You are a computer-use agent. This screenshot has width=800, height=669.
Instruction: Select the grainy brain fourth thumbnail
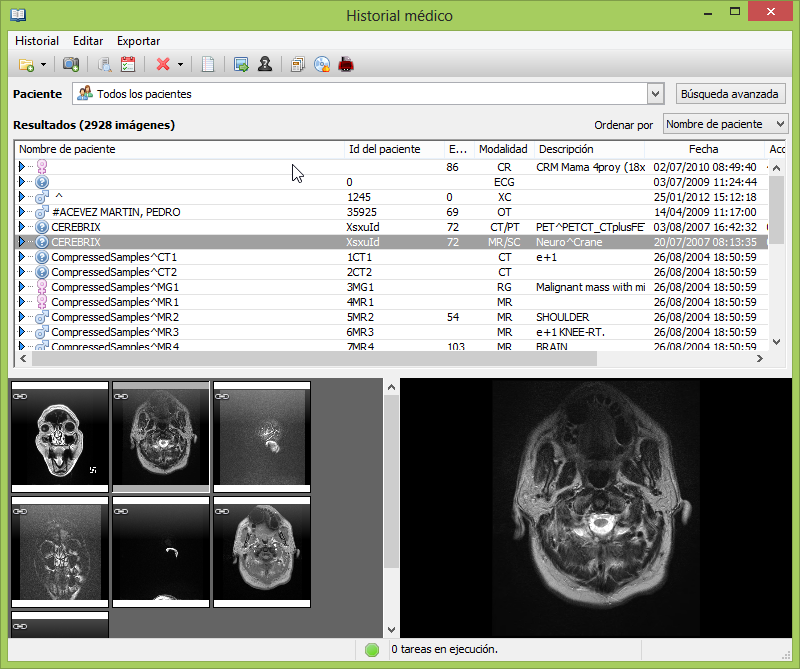60,552
